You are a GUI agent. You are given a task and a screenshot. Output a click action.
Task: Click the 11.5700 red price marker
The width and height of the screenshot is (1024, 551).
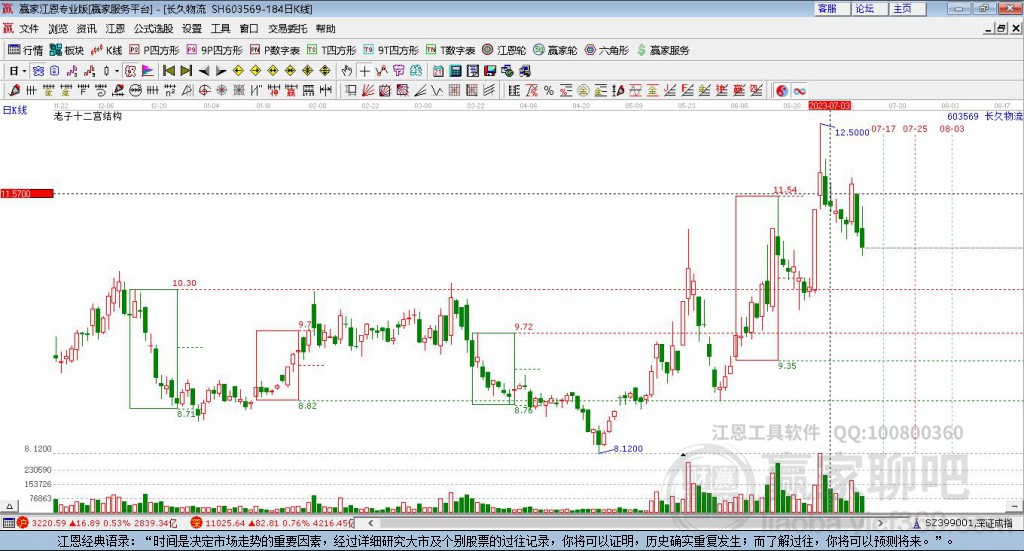[x=27, y=194]
